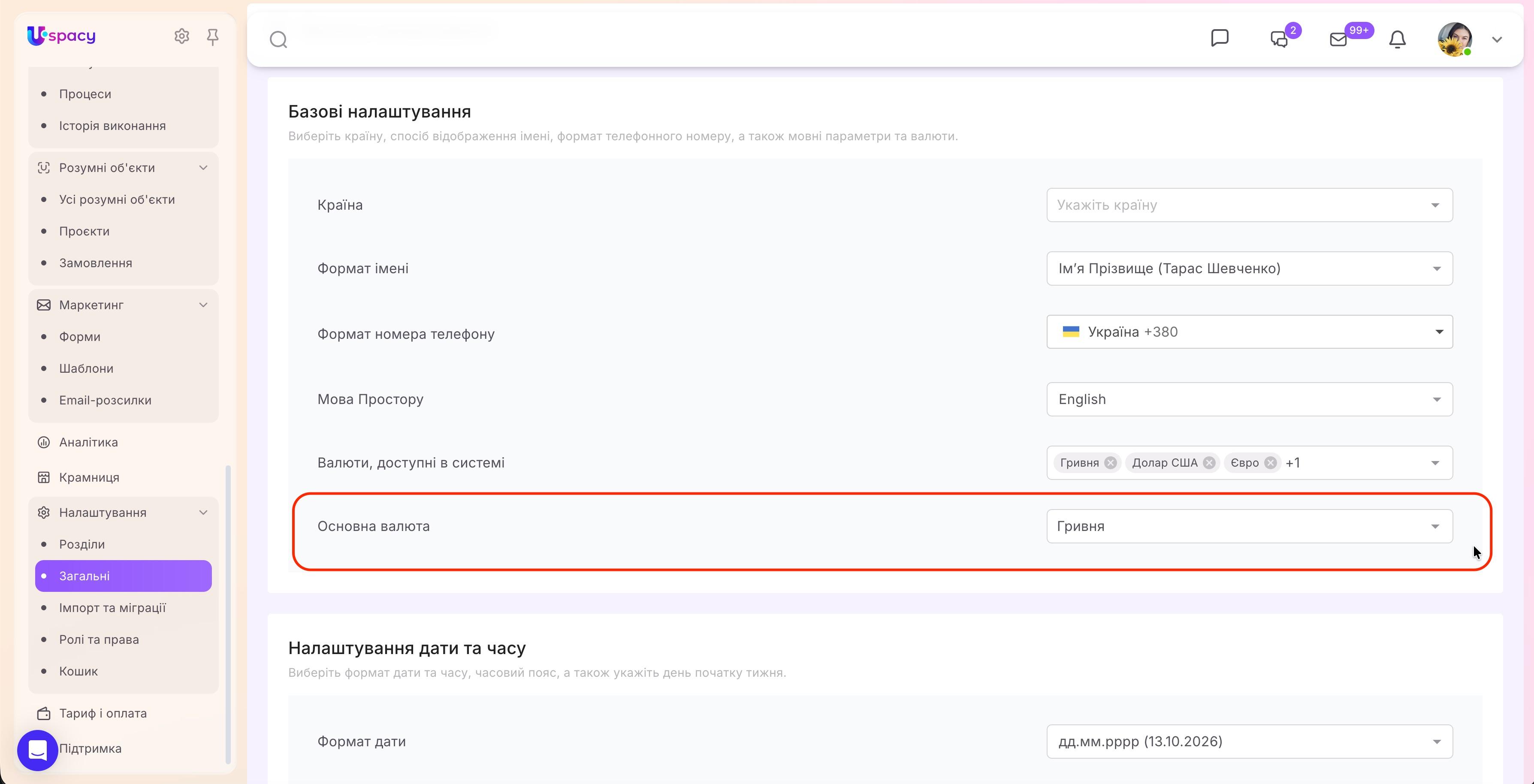Pin the sidebar with the pin icon

(213, 37)
